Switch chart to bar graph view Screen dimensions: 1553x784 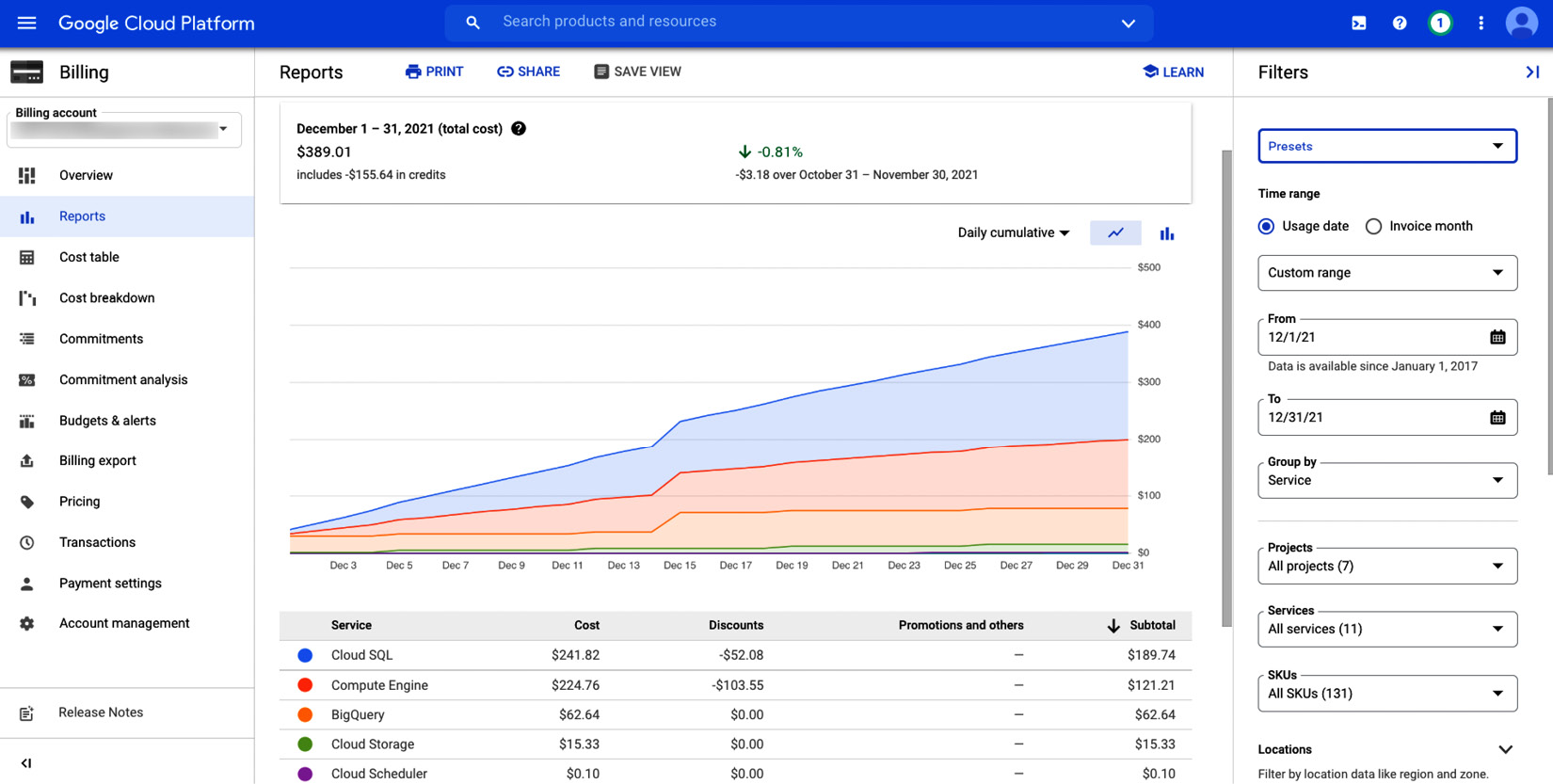(1167, 233)
